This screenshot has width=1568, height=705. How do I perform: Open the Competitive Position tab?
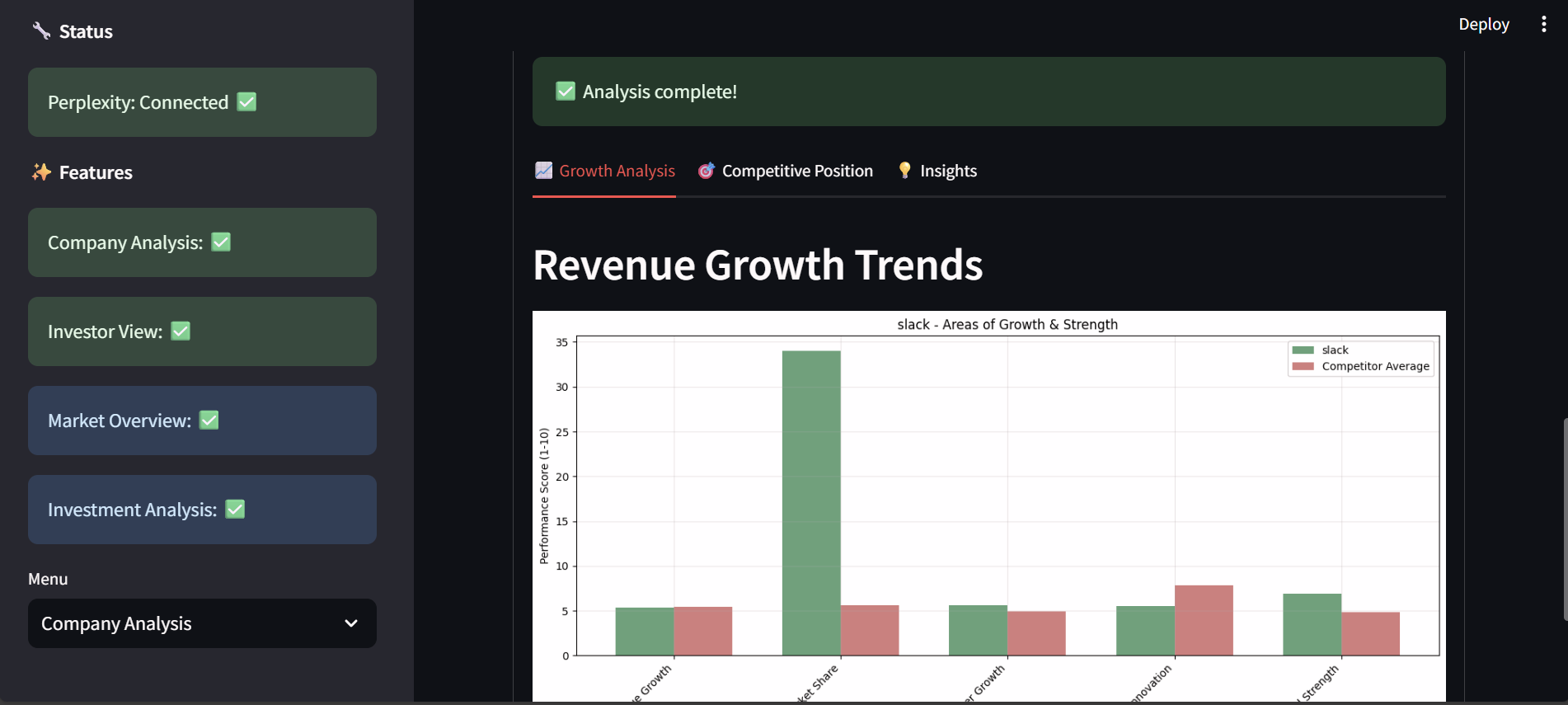[x=786, y=171]
